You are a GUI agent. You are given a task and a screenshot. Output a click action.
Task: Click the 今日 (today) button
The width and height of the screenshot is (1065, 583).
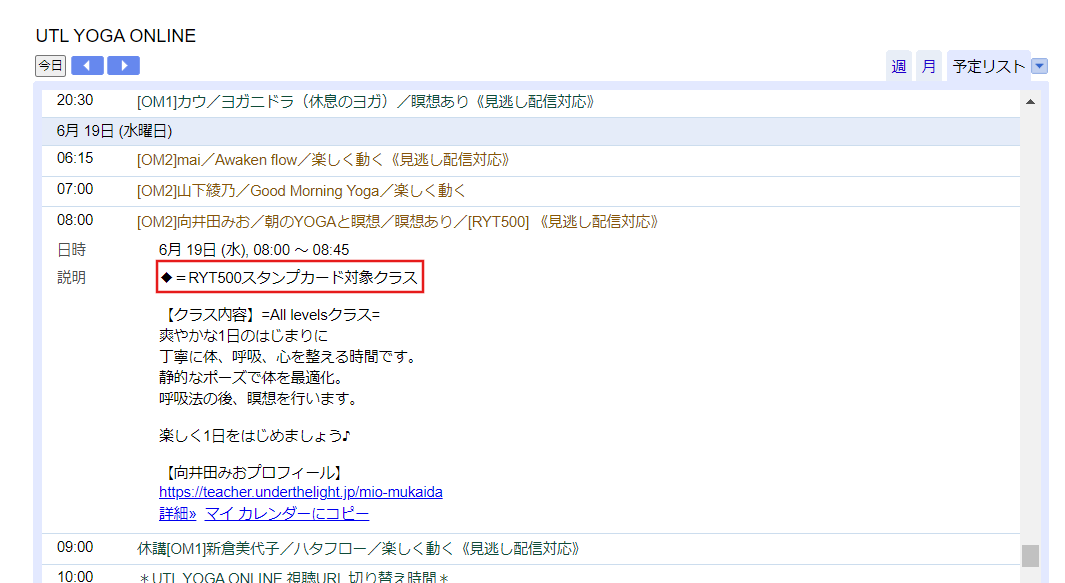(50, 66)
